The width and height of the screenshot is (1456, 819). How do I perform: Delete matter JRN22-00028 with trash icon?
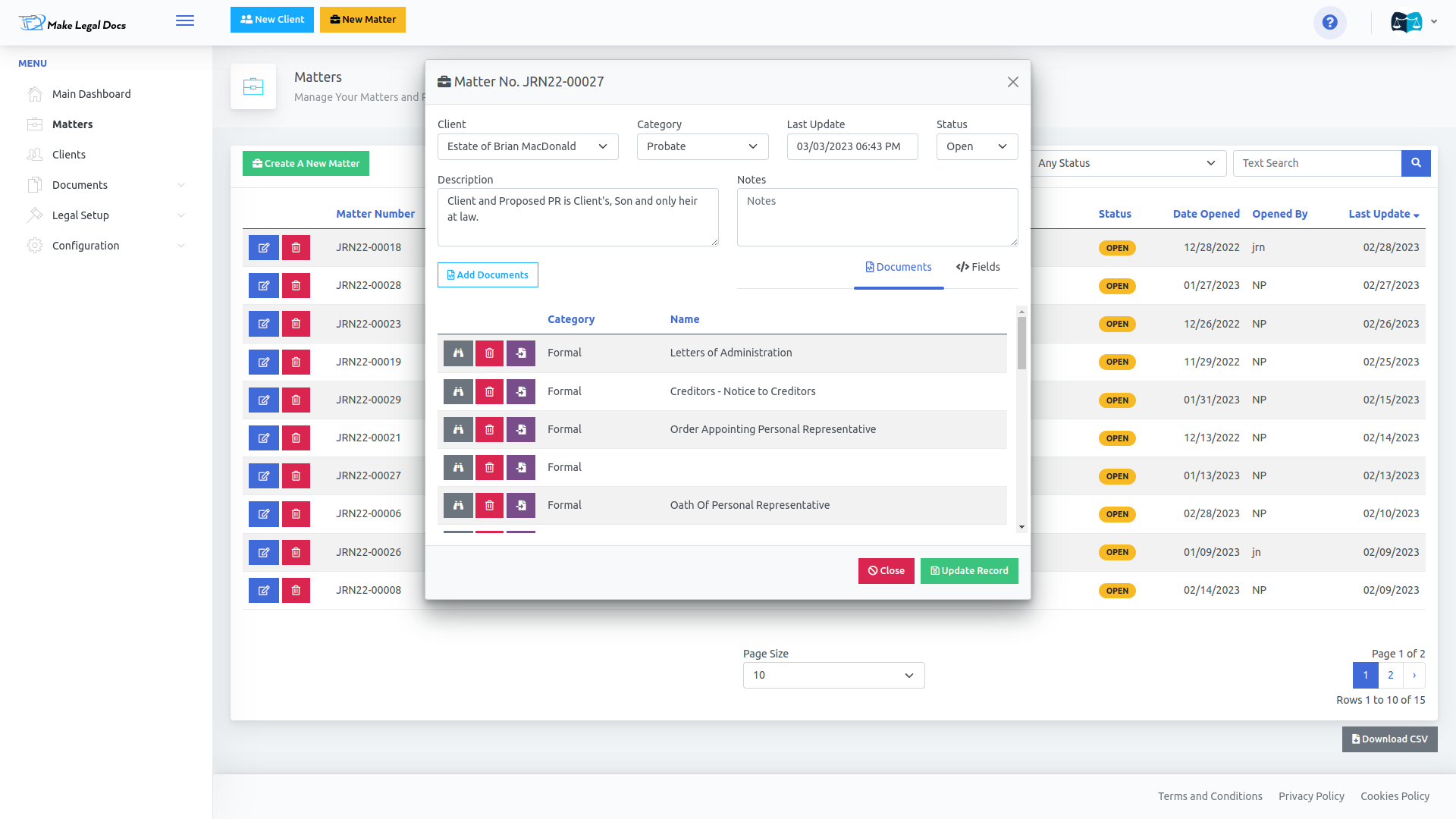[296, 286]
